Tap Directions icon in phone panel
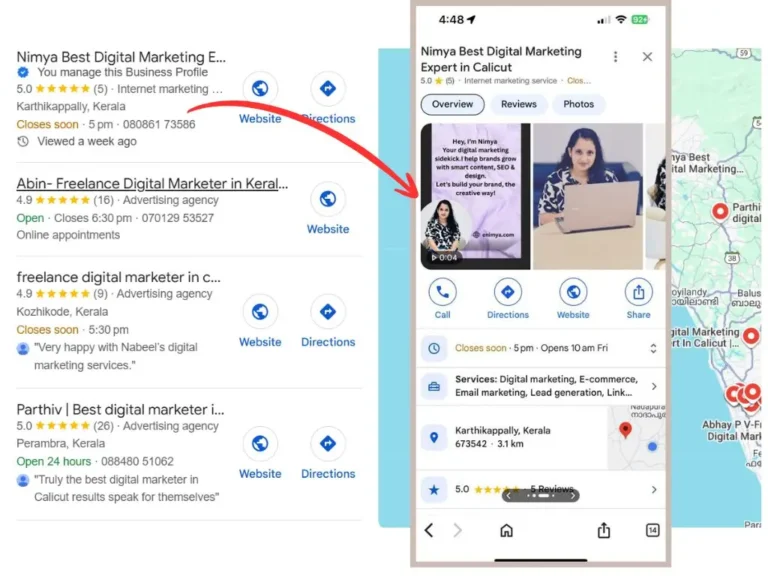This screenshot has height=576, width=768. 507,292
